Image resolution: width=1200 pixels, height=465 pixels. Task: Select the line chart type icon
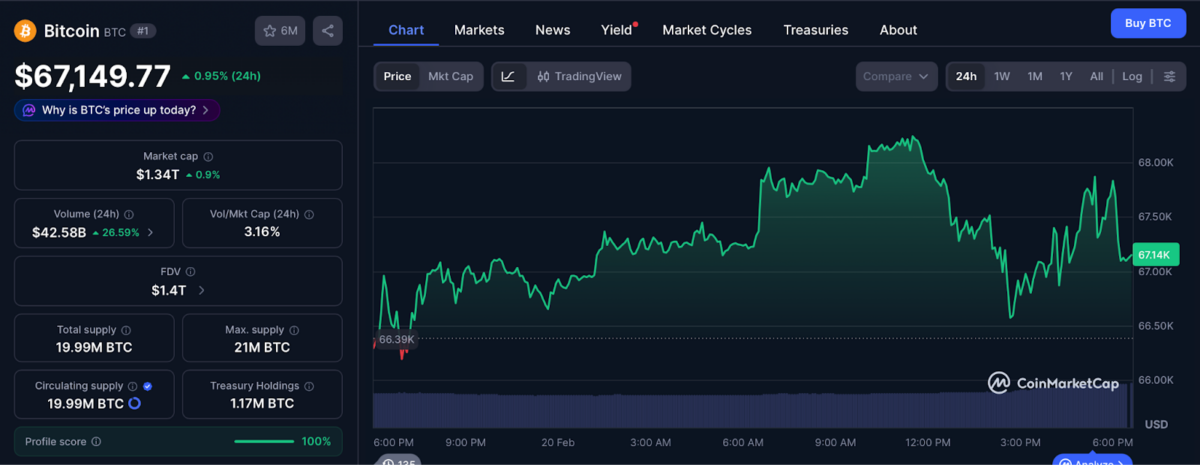click(508, 76)
